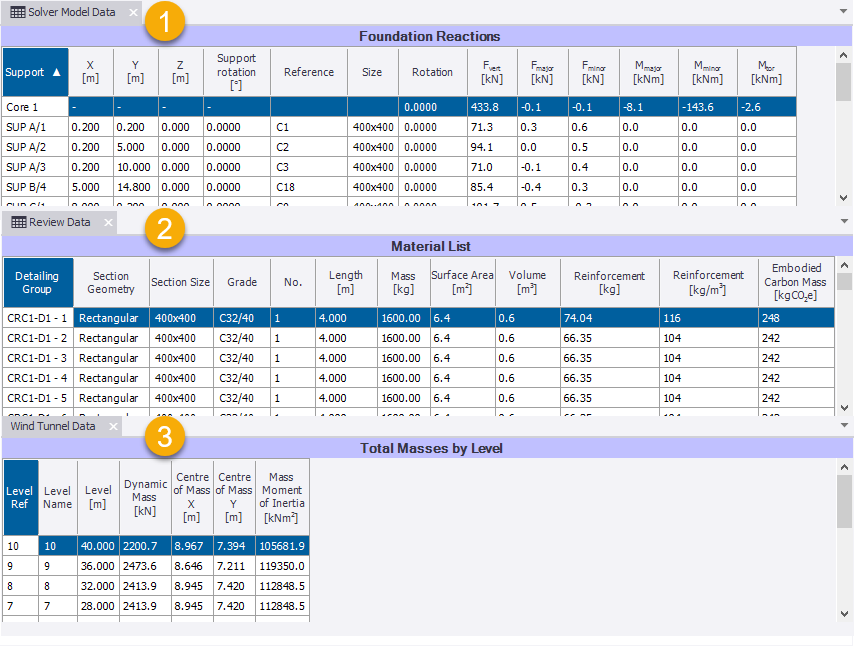The height and width of the screenshot is (646, 854).
Task: Open the Solver Model Data pane dropdown arrow
Action: pyautogui.click(x=844, y=11)
